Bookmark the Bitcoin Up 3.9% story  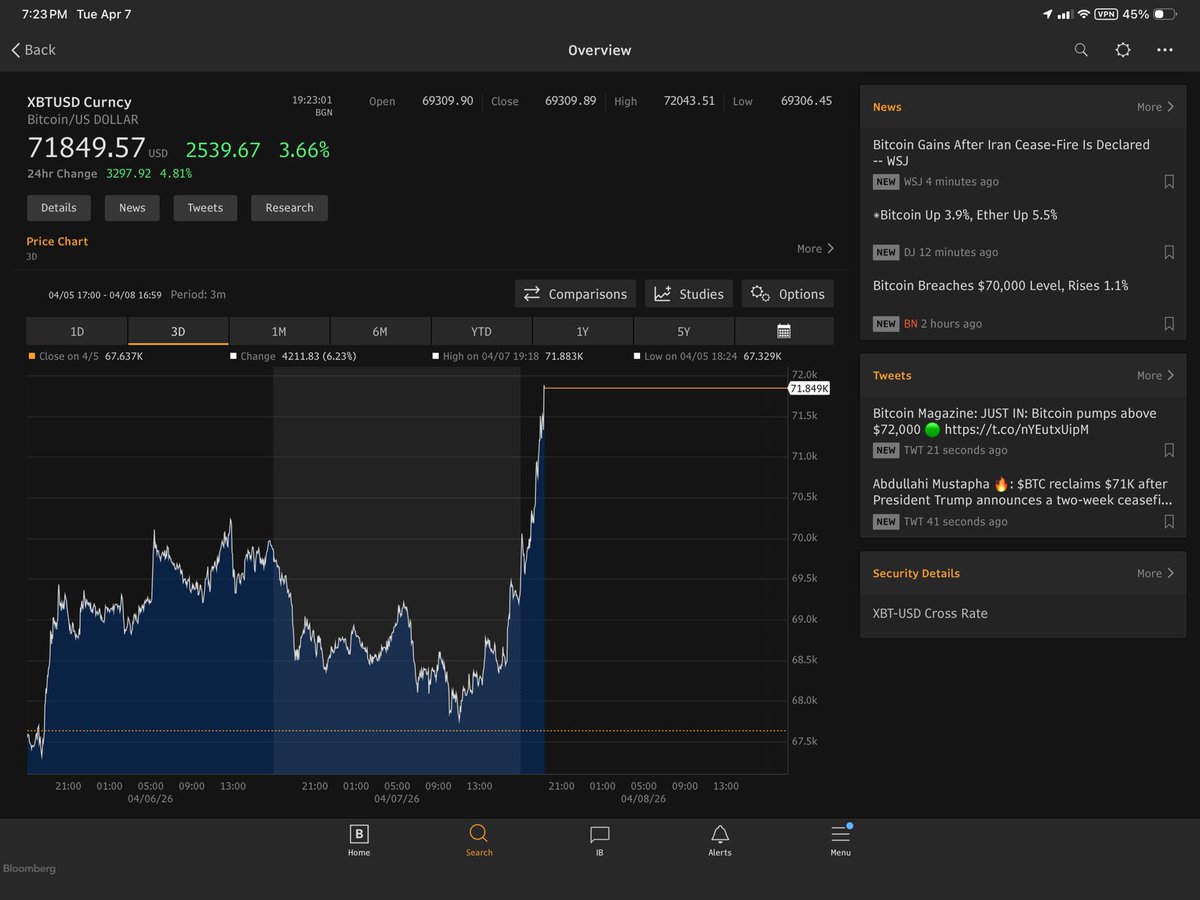[1169, 253]
